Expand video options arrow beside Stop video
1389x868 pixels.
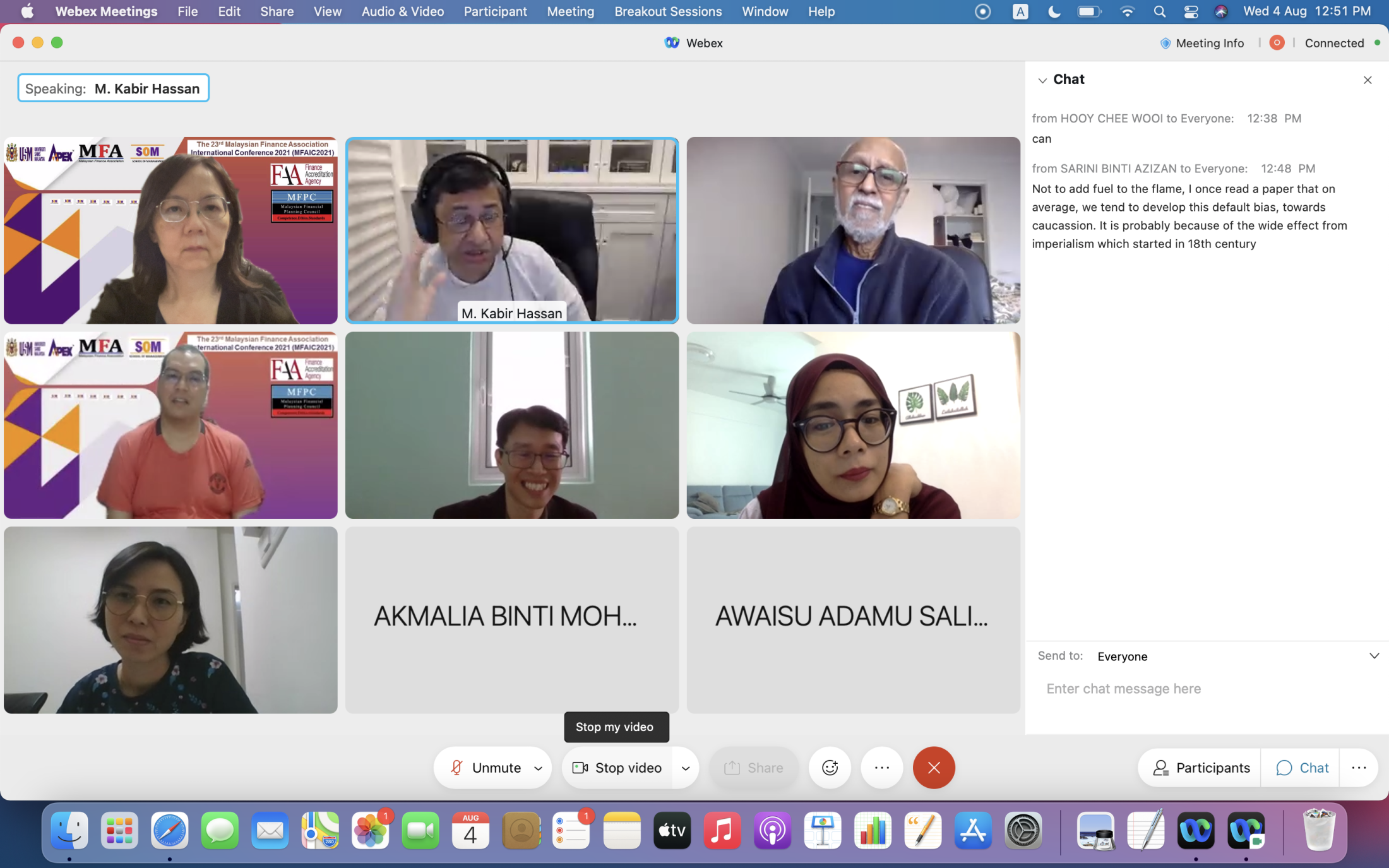(x=686, y=768)
